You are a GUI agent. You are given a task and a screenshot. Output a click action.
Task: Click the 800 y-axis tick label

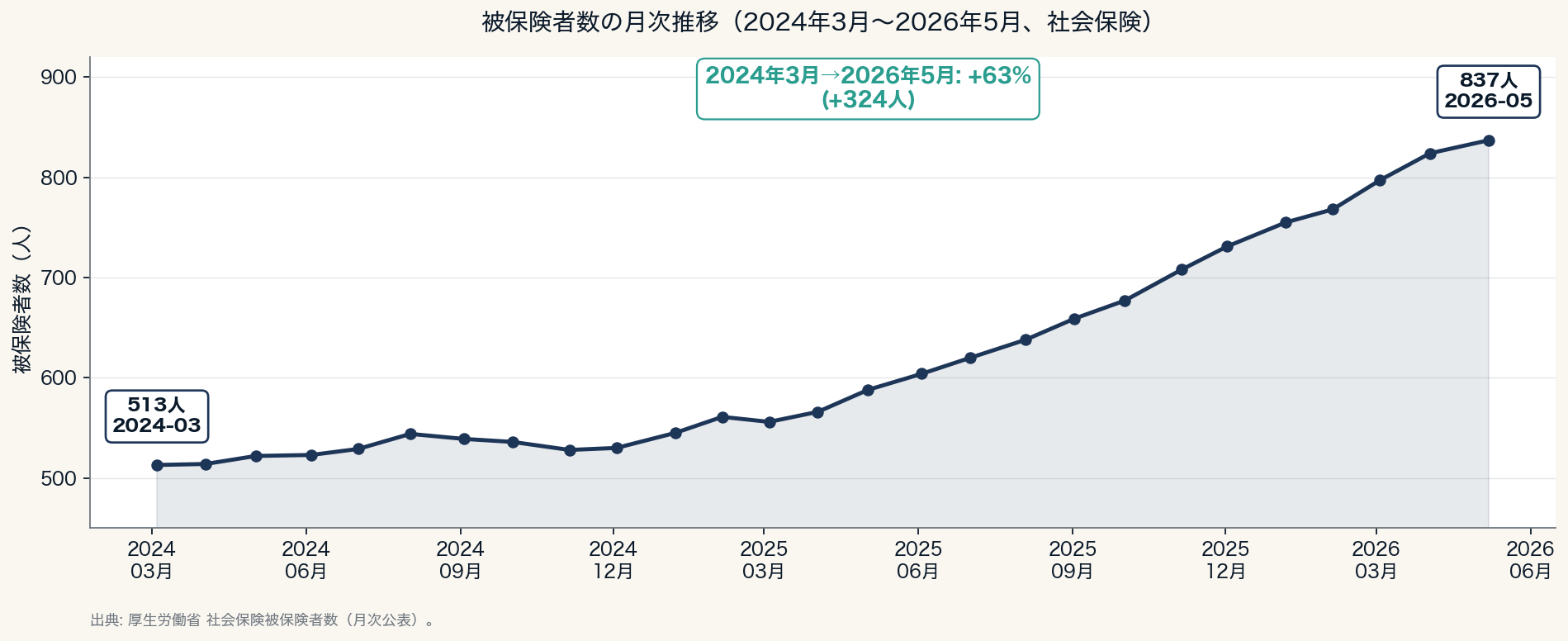59,178
